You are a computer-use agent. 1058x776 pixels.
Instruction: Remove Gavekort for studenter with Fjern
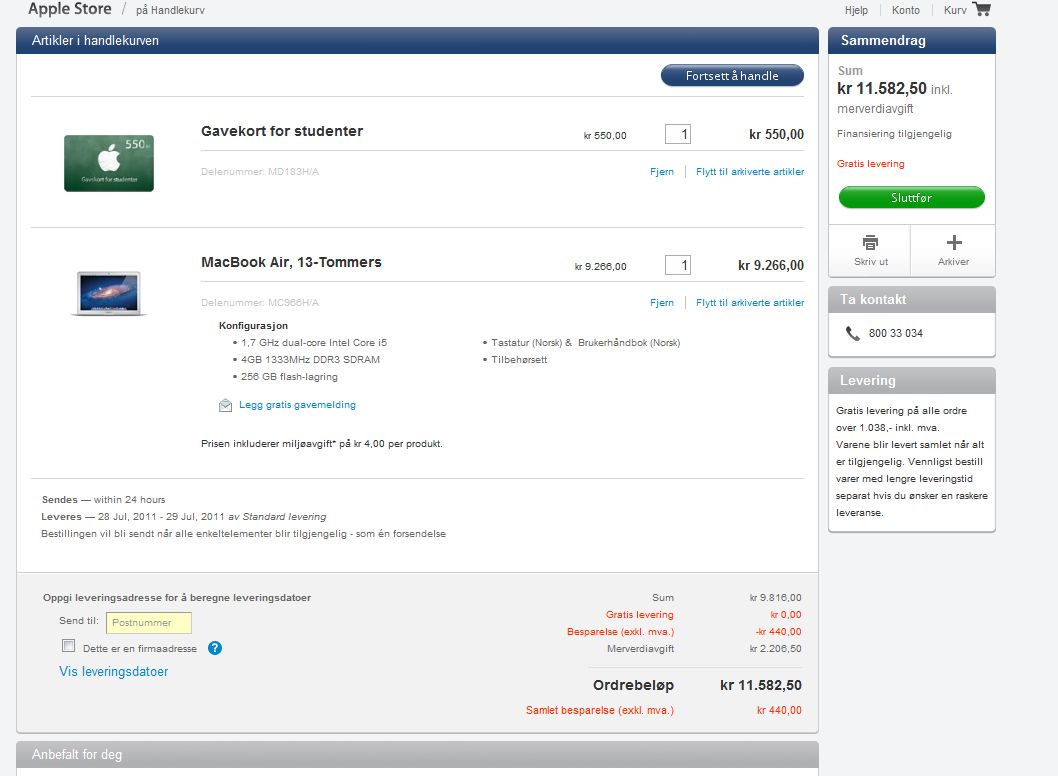[x=662, y=171]
